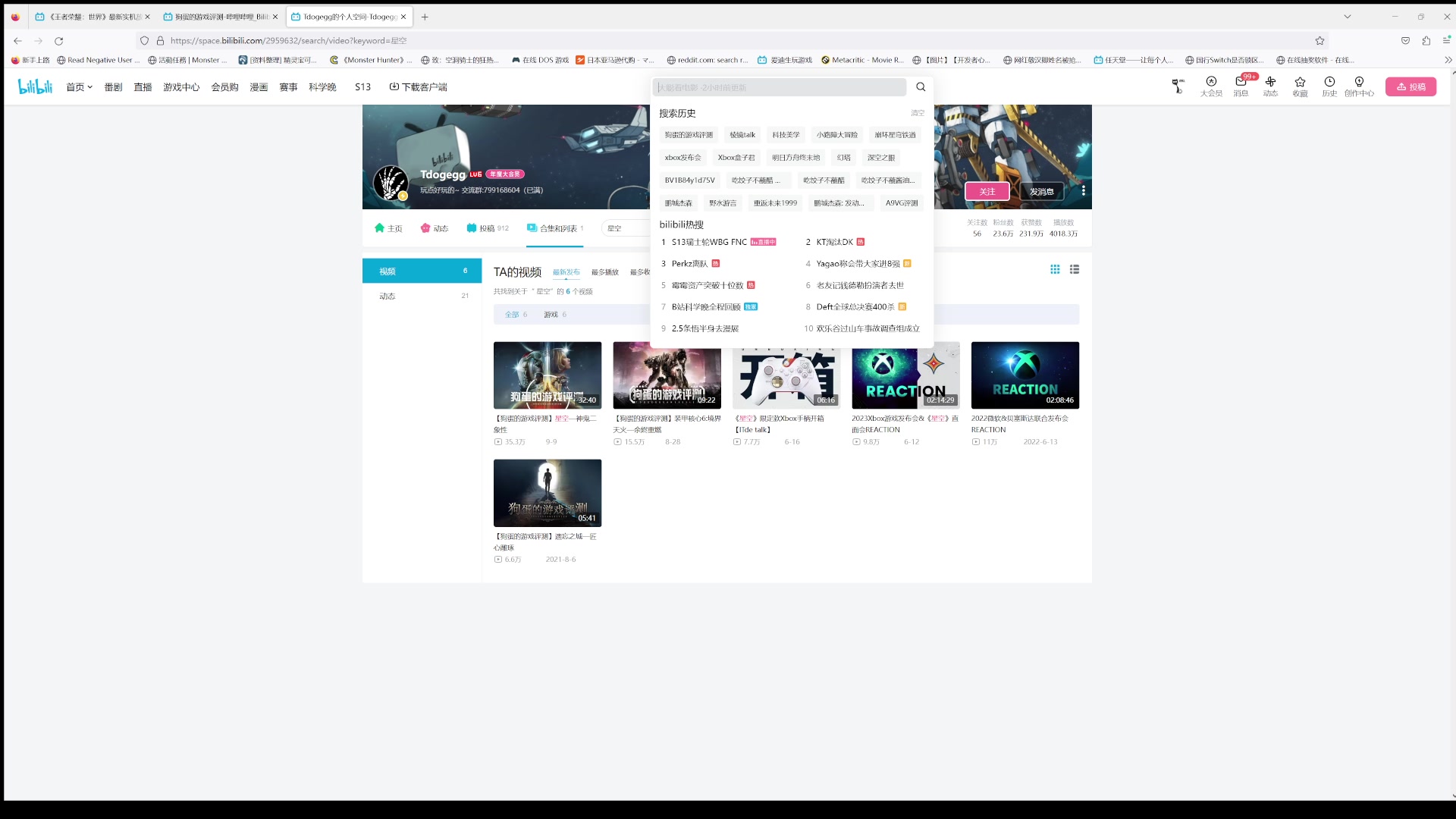Viewport: 1456px width, 819px height.
Task: Expand the bookmarks overflow chevron
Action: (x=1447, y=60)
